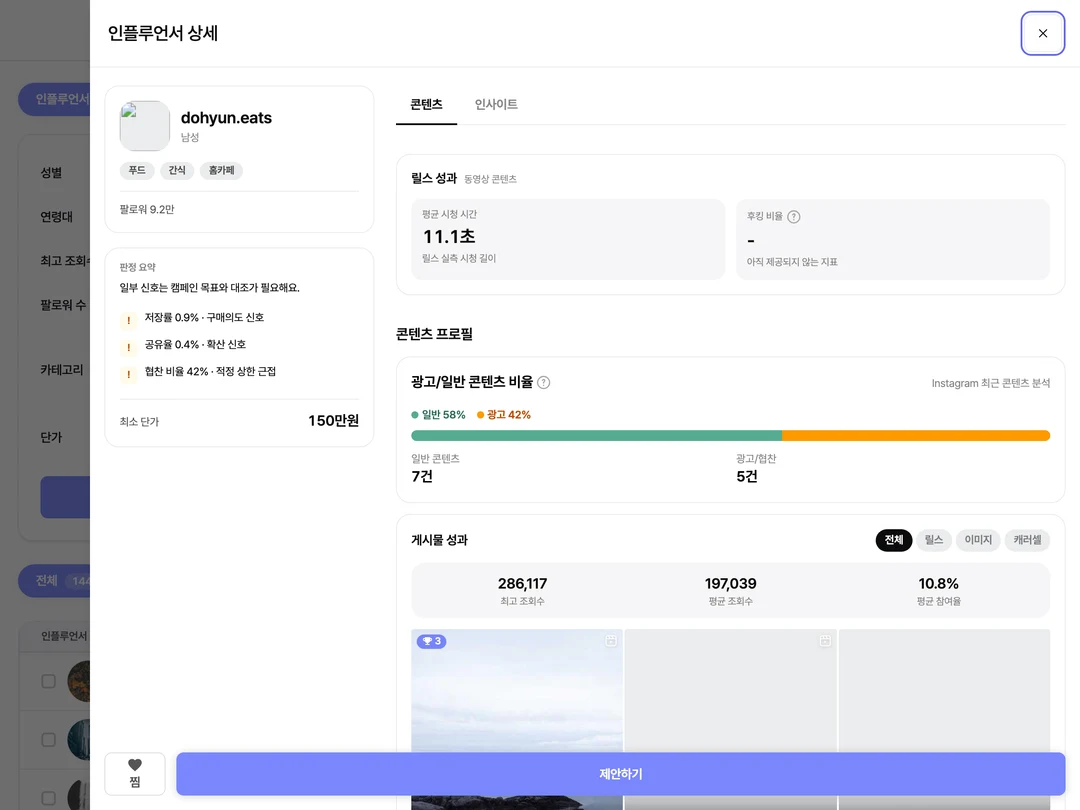This screenshot has width=1080, height=810.
Task: Click the 일반 58% legend label
Action: [438, 415]
